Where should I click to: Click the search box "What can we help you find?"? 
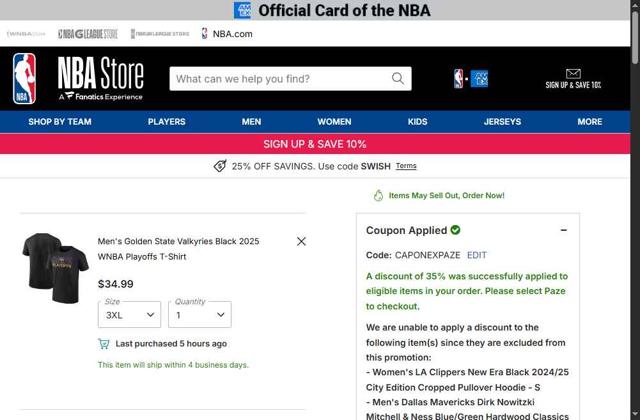[x=290, y=79]
